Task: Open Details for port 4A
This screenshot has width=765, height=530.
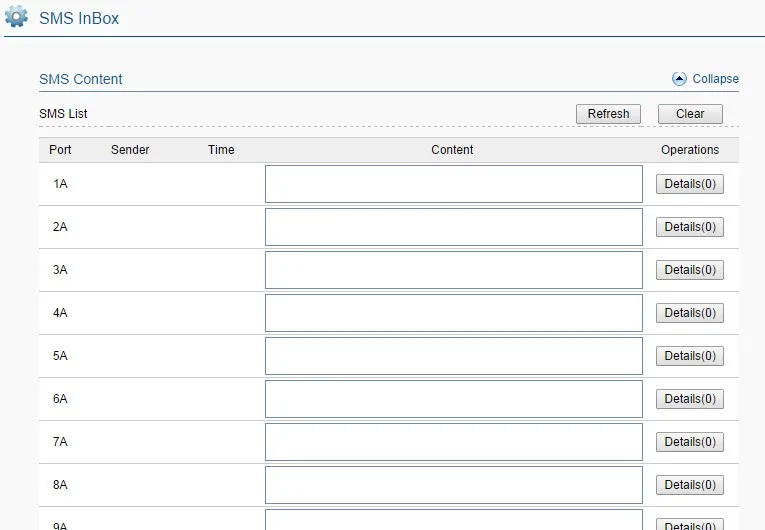Action: pos(690,313)
